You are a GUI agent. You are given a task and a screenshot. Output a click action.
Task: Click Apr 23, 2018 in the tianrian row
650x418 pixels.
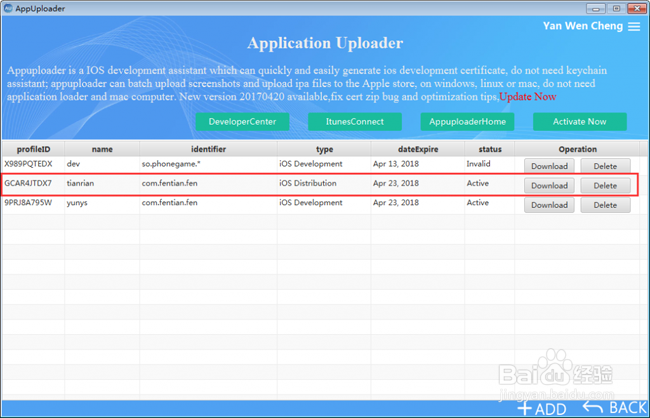click(396, 183)
